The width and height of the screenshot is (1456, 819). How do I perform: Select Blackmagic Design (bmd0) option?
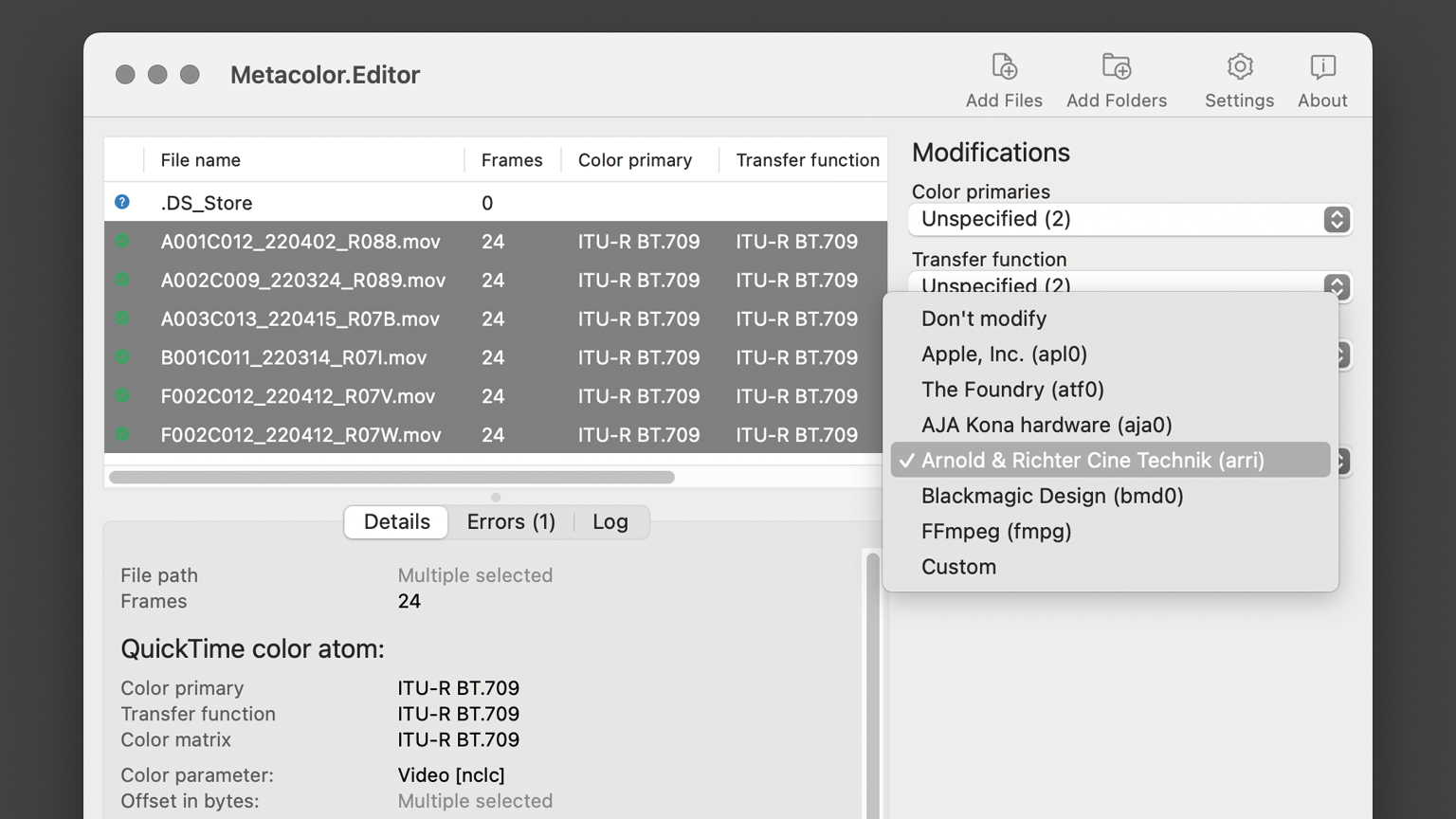(1051, 496)
